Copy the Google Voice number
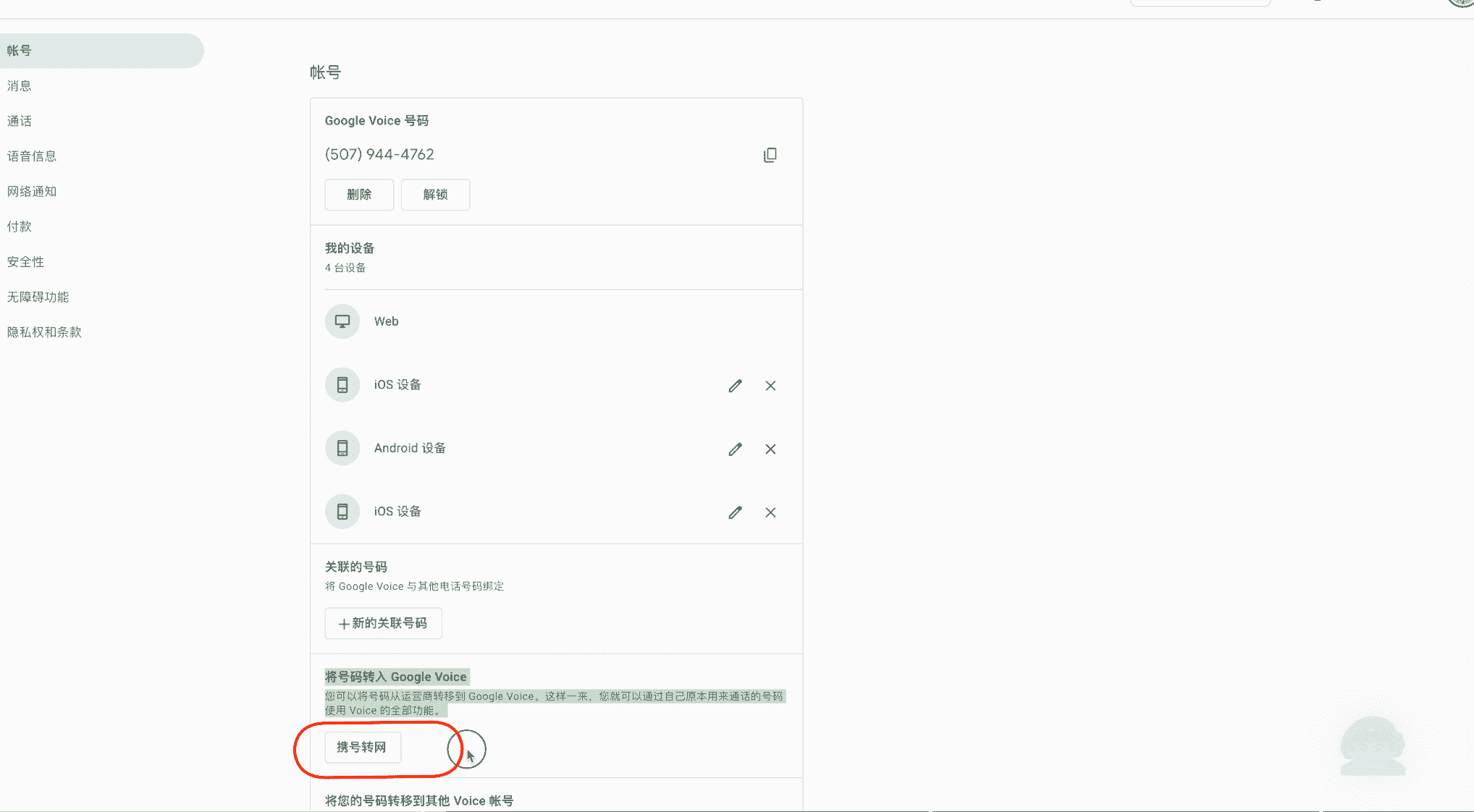The height and width of the screenshot is (812, 1474). tap(770, 155)
